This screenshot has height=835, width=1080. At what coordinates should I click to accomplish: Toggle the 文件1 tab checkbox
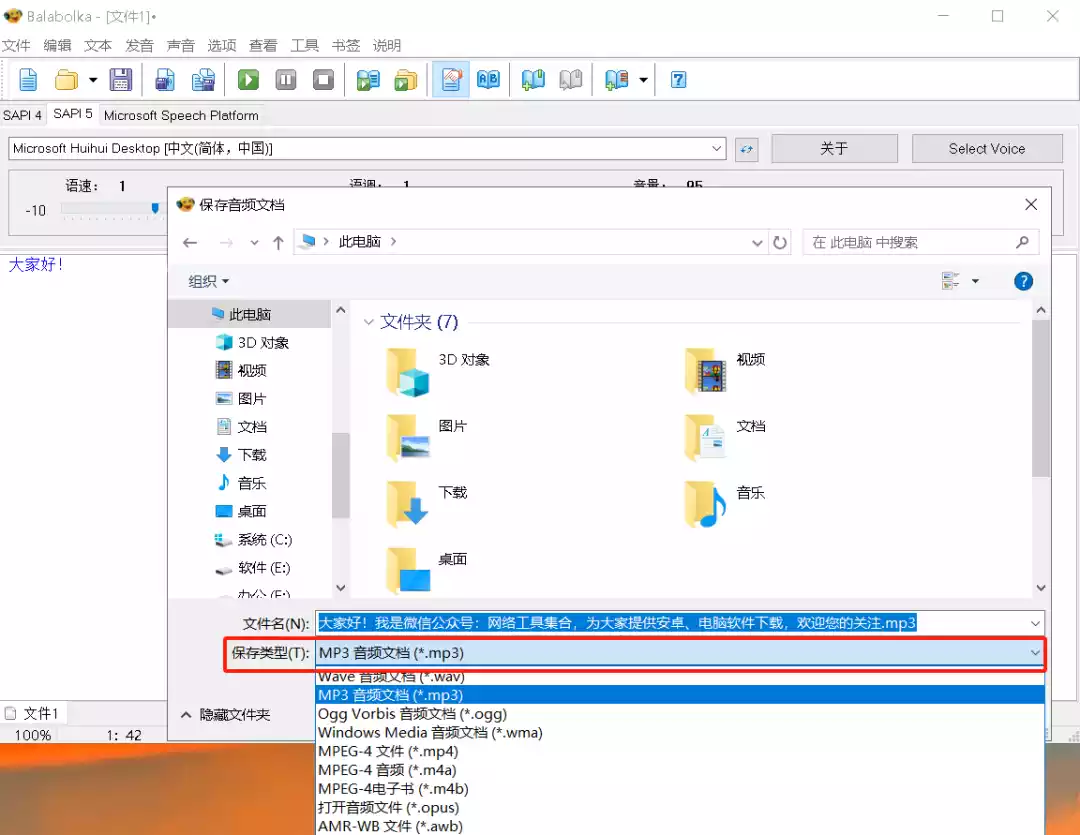click(x=10, y=713)
